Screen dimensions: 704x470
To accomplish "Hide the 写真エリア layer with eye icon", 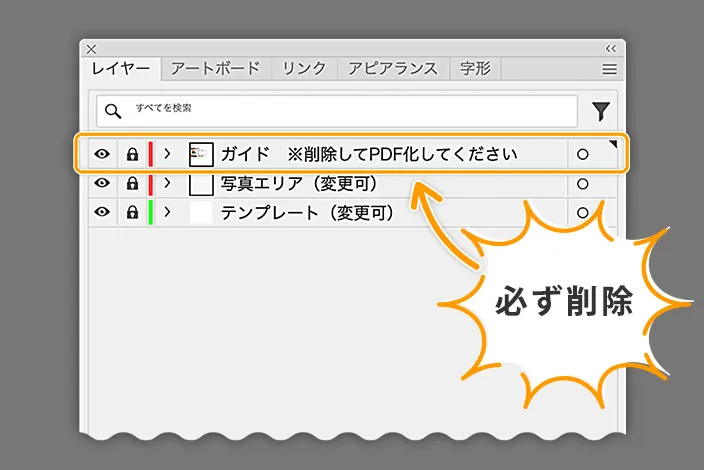I will coord(102,183).
